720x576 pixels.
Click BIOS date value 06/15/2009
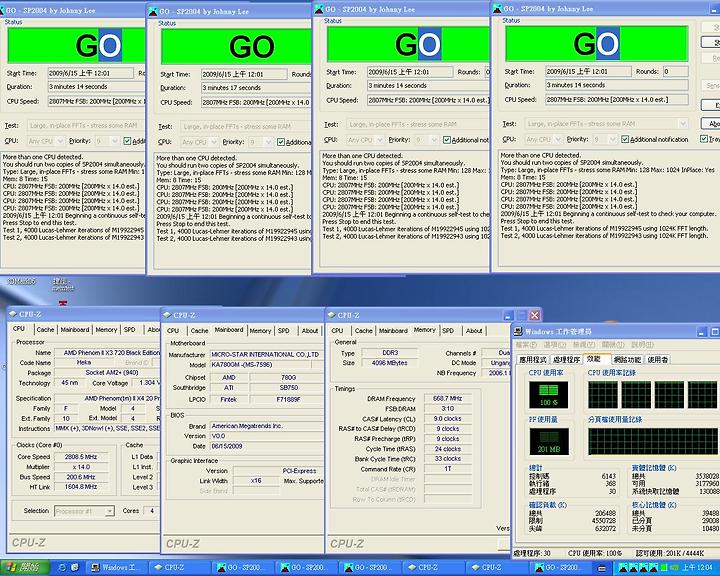click(x=266, y=446)
